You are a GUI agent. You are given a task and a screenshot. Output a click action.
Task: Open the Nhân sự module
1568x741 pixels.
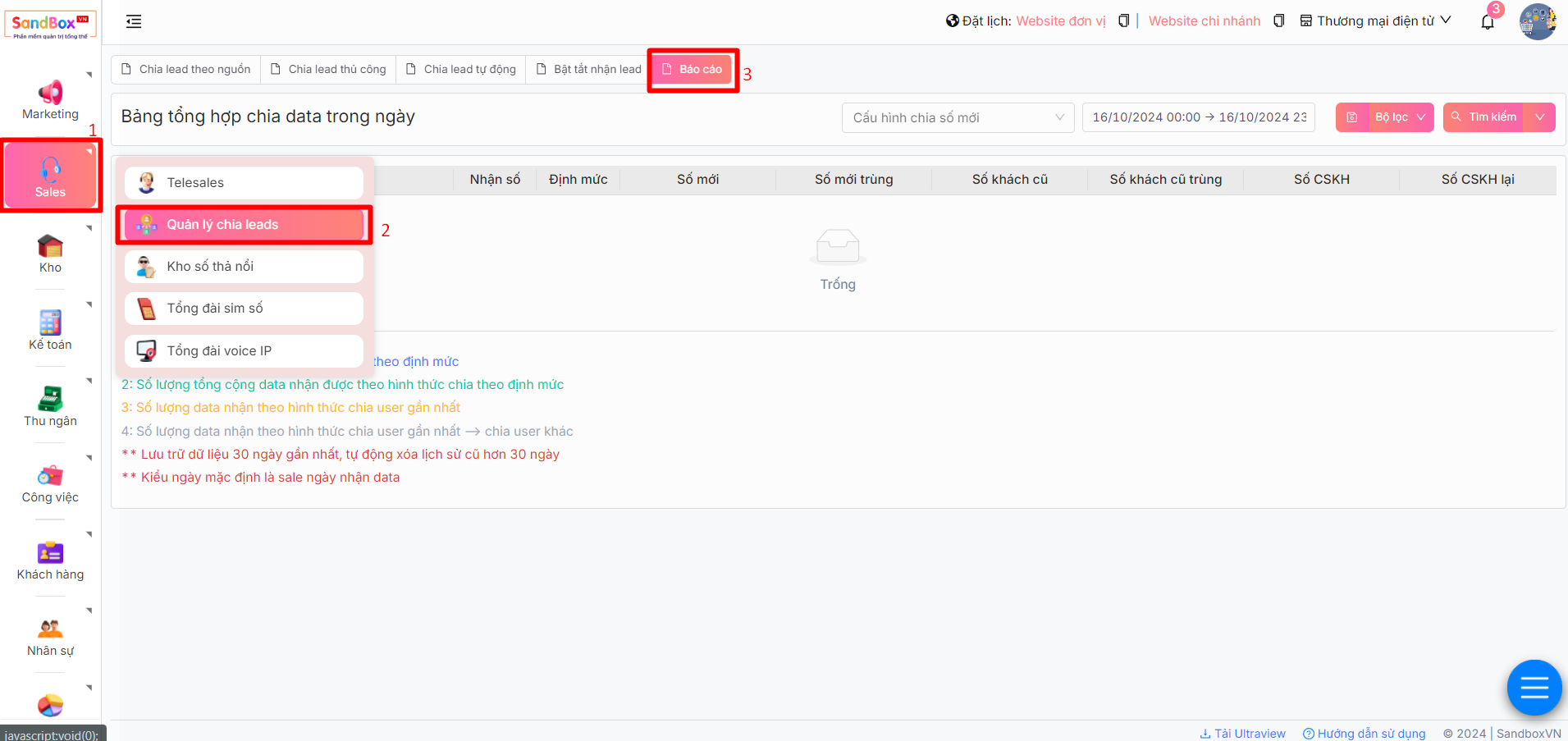click(50, 636)
